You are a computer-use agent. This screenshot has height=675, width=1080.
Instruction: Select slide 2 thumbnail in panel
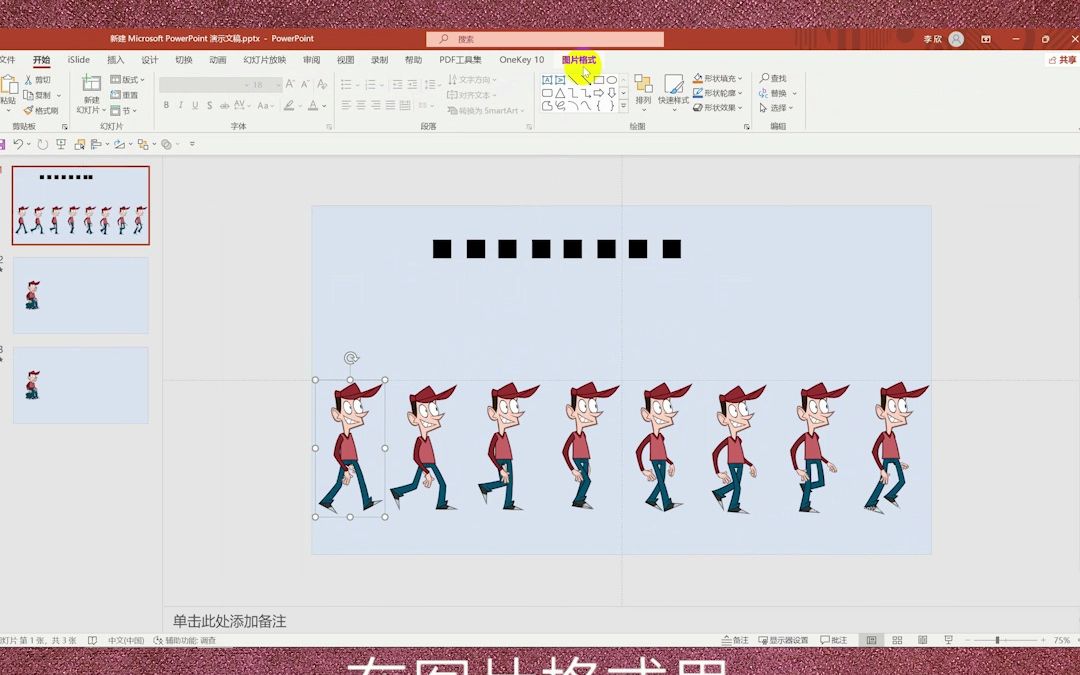point(80,295)
